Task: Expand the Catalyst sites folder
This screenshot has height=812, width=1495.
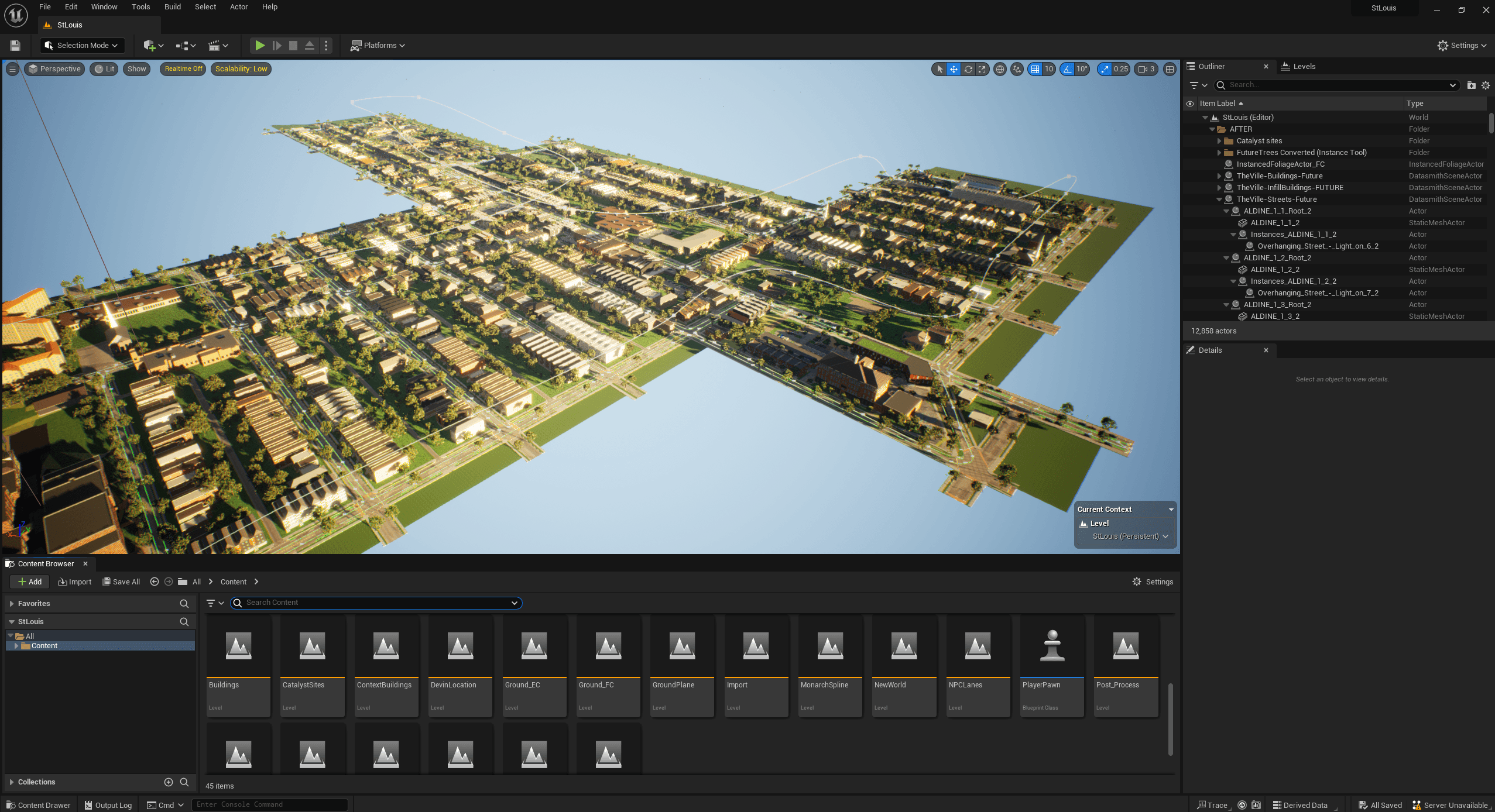Action: click(1219, 141)
